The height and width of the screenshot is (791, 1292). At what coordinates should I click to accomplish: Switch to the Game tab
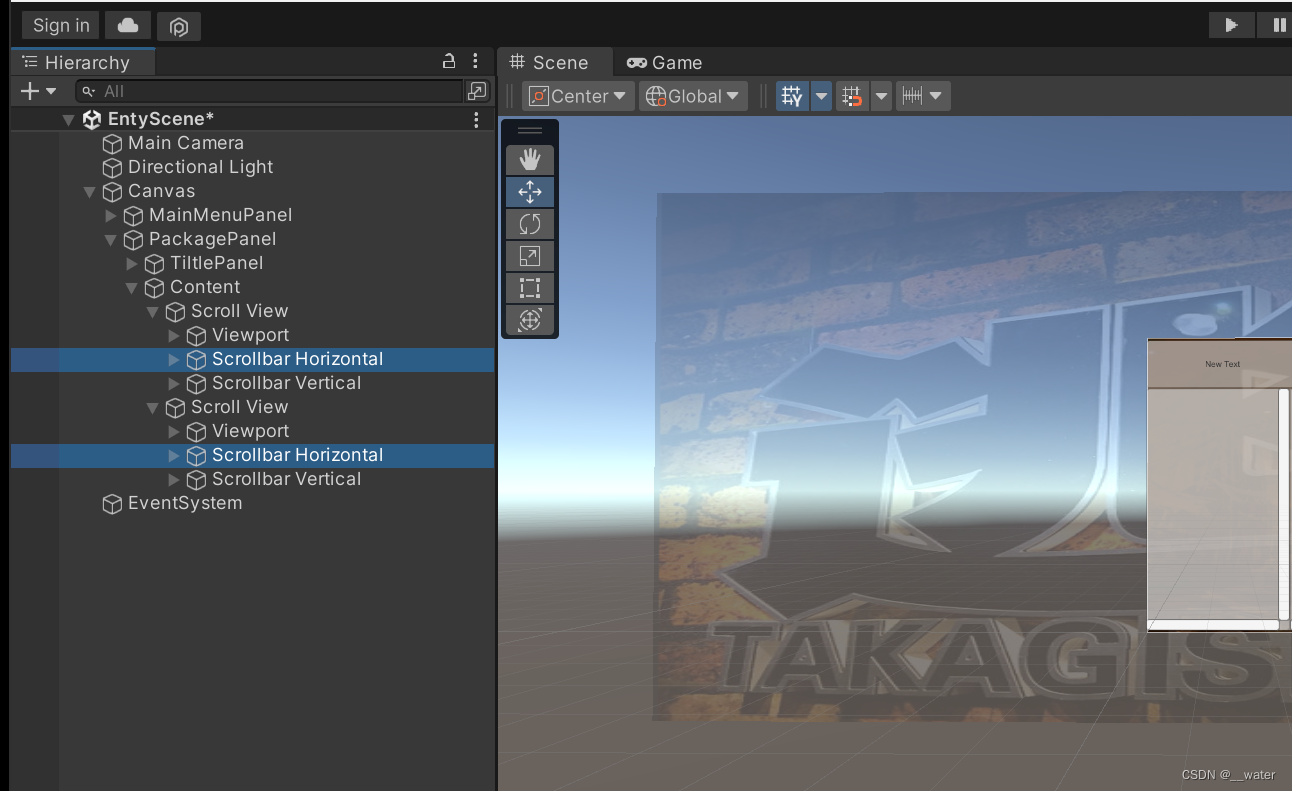tap(665, 62)
